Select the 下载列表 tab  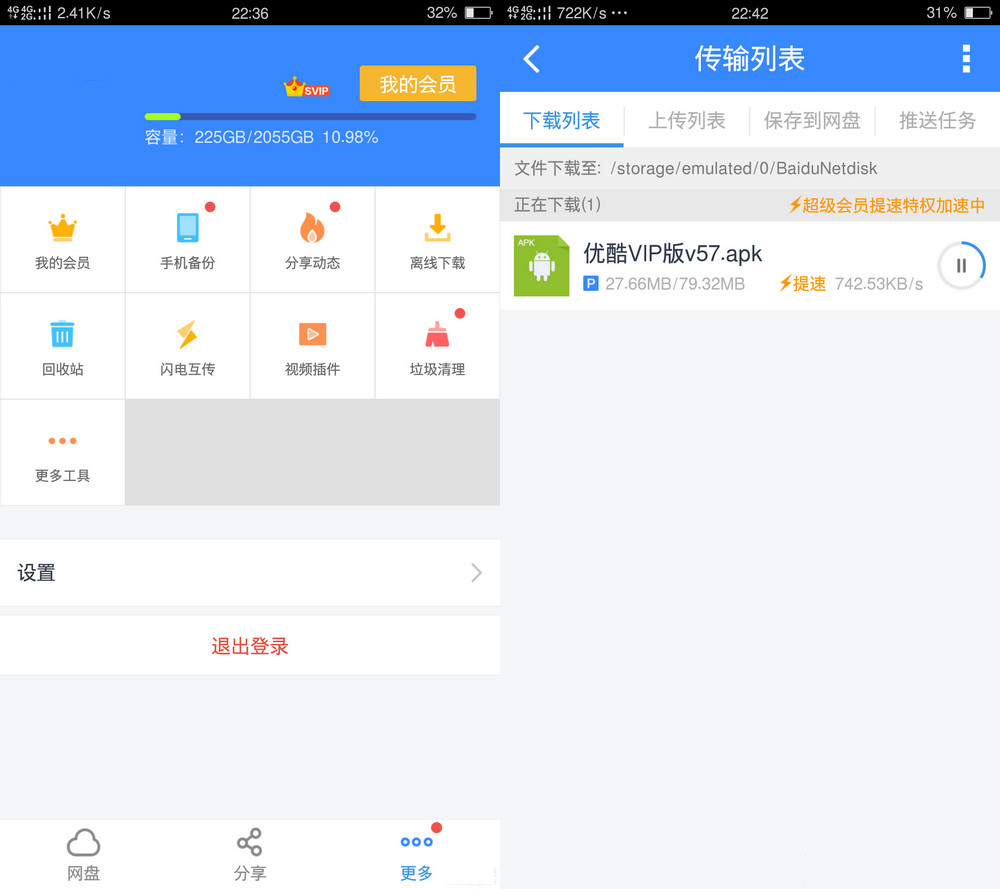(x=562, y=120)
